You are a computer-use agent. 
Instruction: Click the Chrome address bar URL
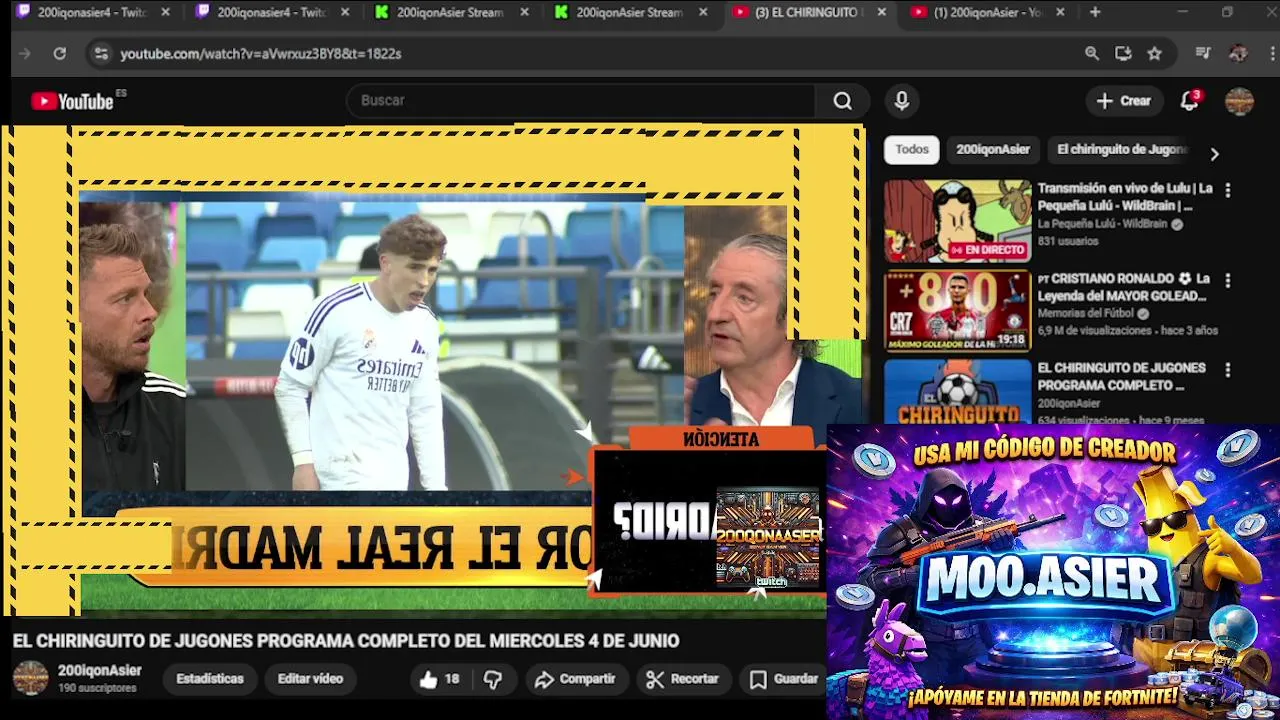click(x=261, y=54)
